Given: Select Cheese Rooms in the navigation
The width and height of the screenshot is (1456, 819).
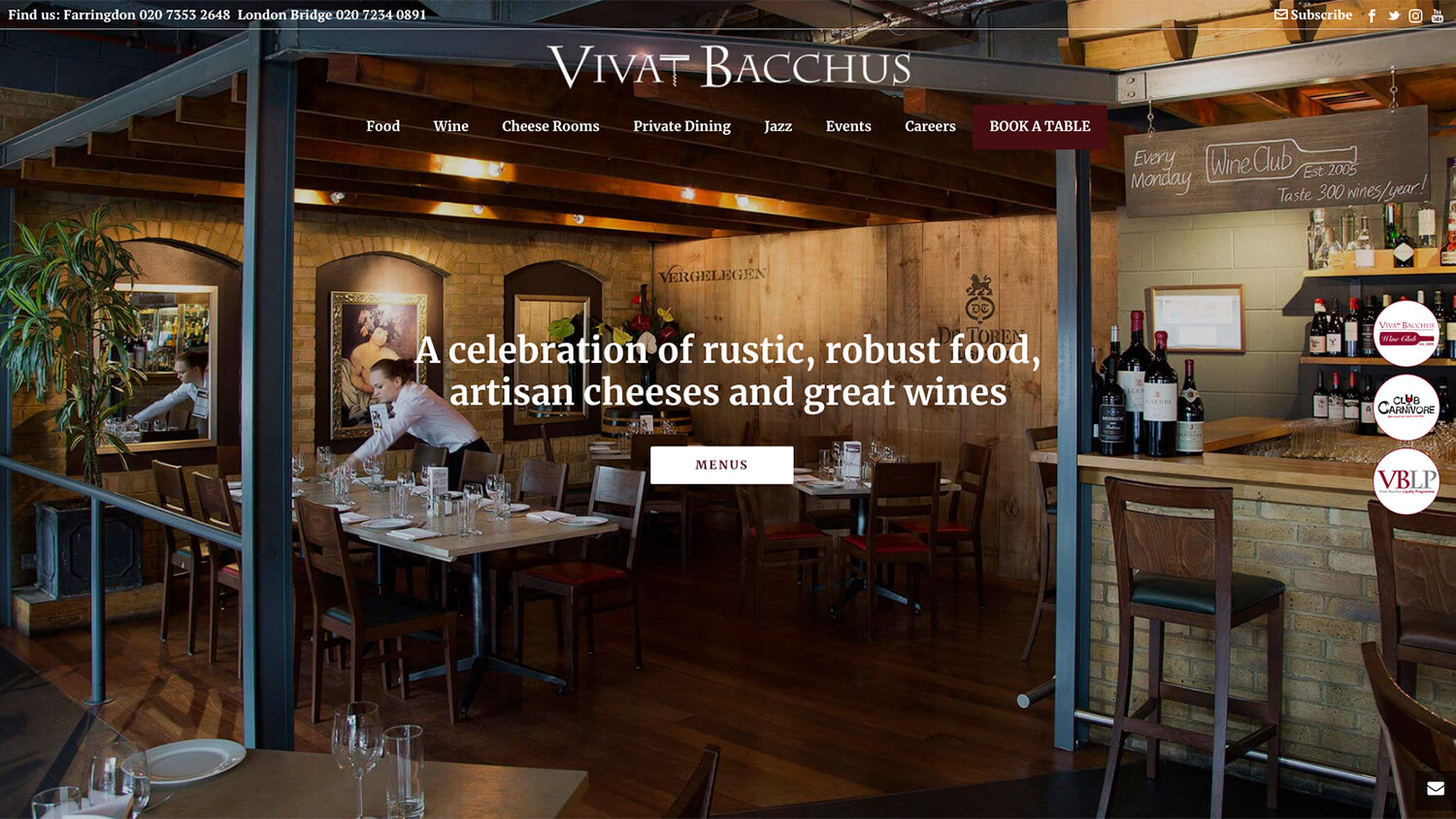Looking at the screenshot, I should (550, 126).
